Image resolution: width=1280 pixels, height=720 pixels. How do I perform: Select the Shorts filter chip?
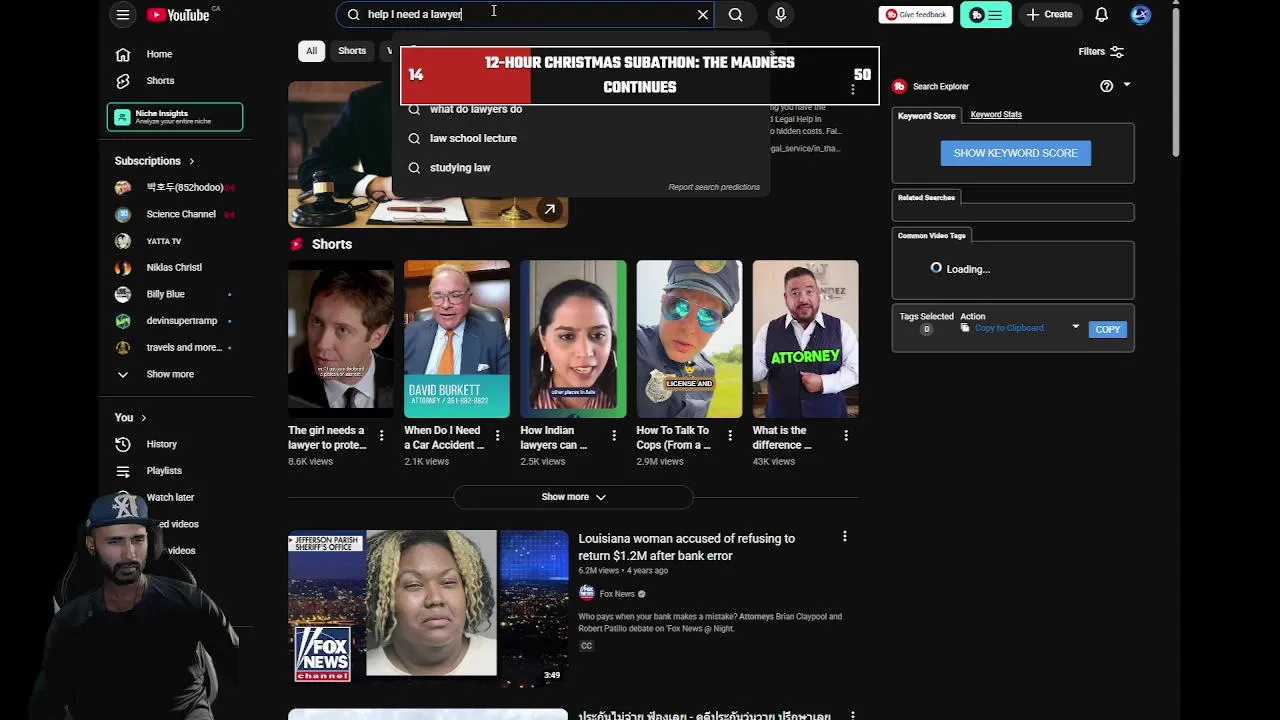[x=352, y=51]
